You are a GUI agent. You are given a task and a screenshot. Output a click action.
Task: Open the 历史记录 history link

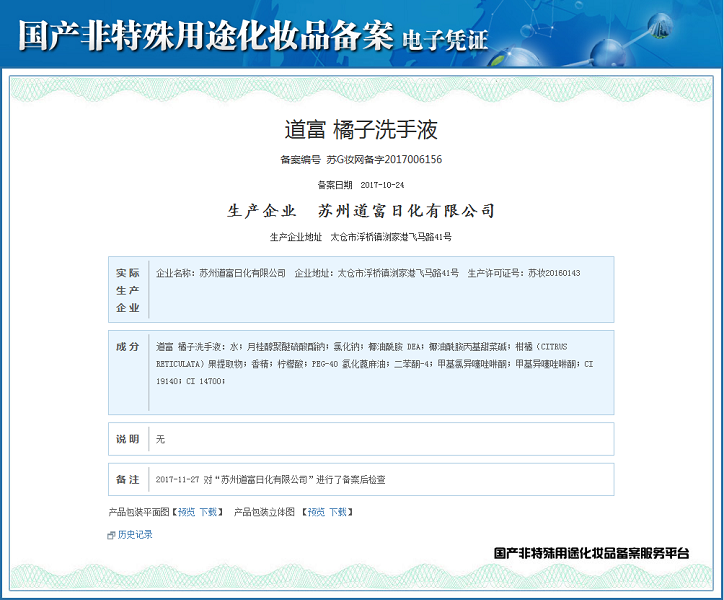click(135, 534)
